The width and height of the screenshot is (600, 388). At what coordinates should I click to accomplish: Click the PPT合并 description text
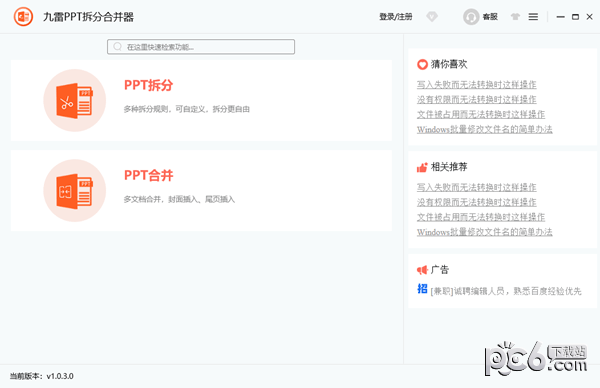tap(179, 199)
